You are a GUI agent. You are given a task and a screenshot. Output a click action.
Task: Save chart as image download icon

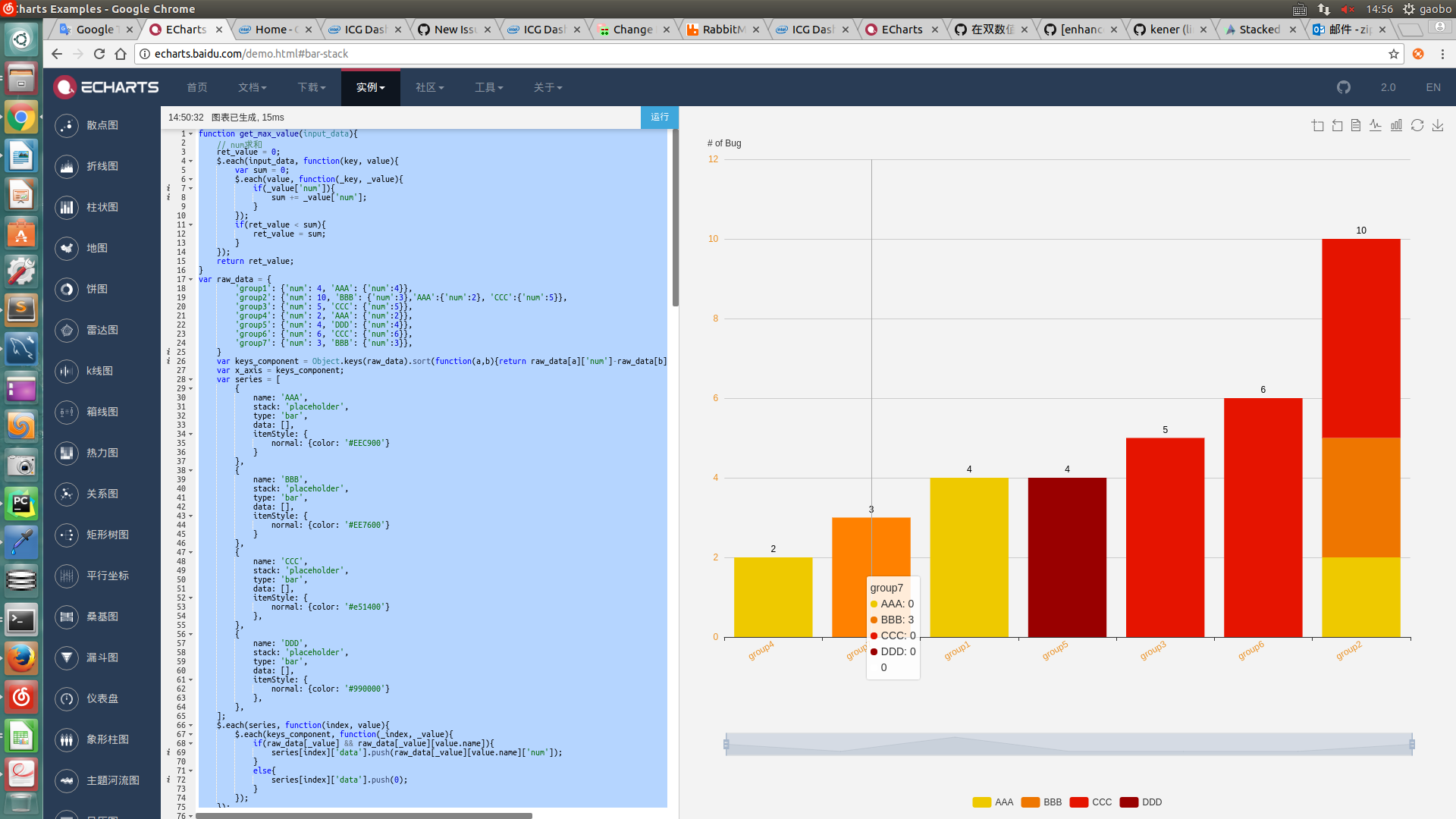1437,125
